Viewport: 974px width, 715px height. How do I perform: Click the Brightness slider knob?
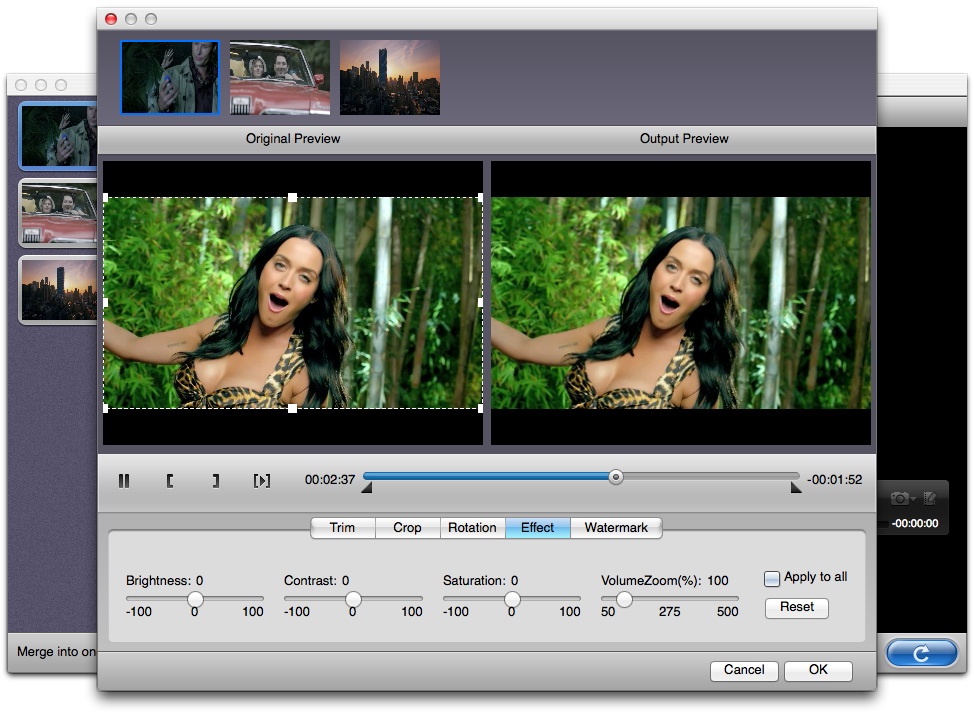(195, 599)
